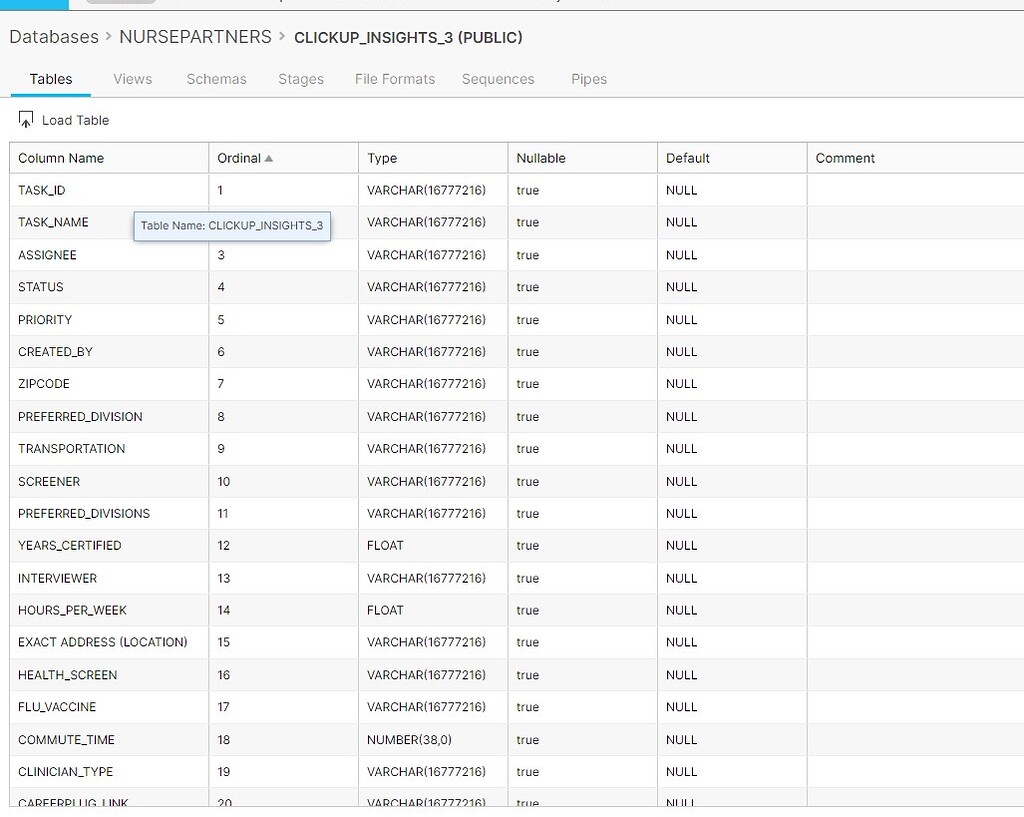1024x817 pixels.
Task: Switch to the Views tab
Action: click(x=132, y=79)
